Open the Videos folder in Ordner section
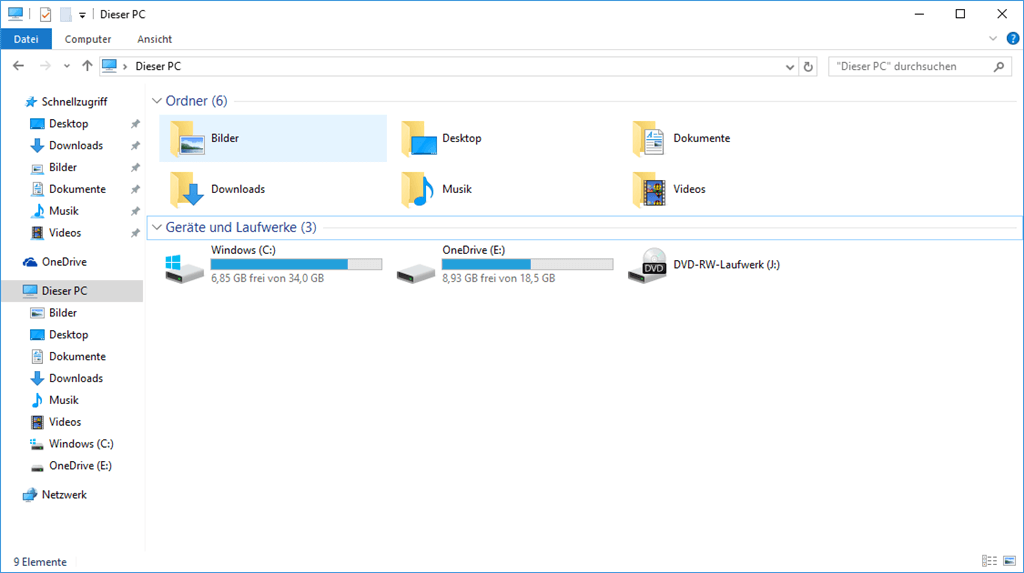 735,189
